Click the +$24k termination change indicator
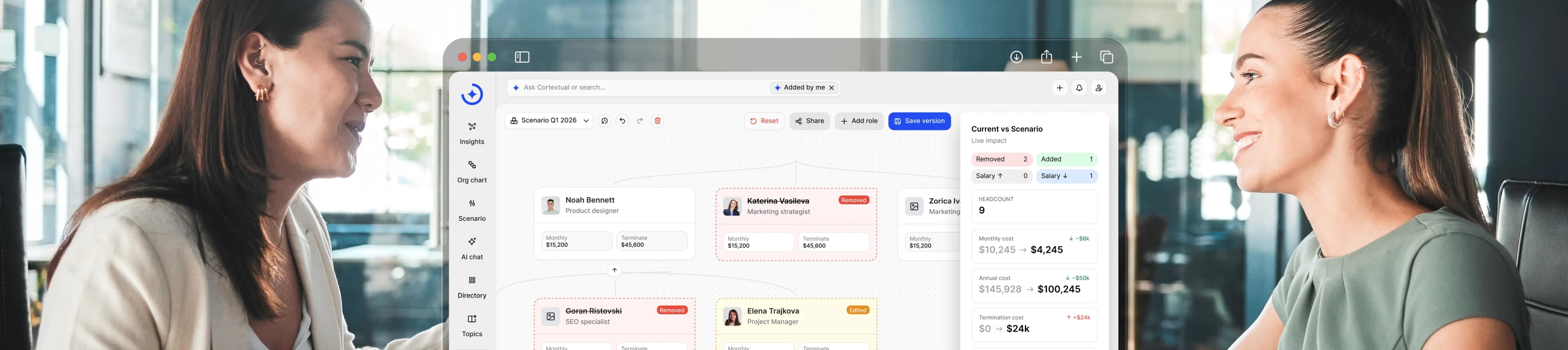Screen dimensions: 1568x350 (x=1078, y=318)
